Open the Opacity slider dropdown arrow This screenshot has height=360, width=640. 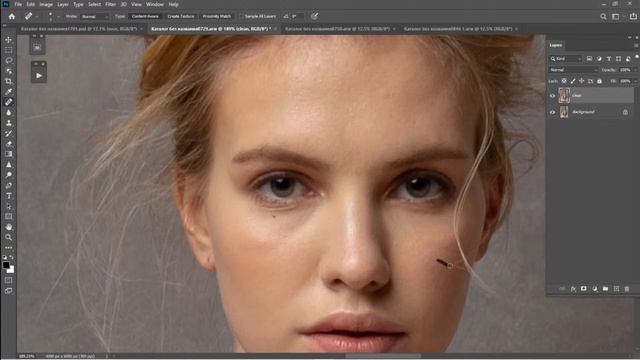tap(636, 70)
